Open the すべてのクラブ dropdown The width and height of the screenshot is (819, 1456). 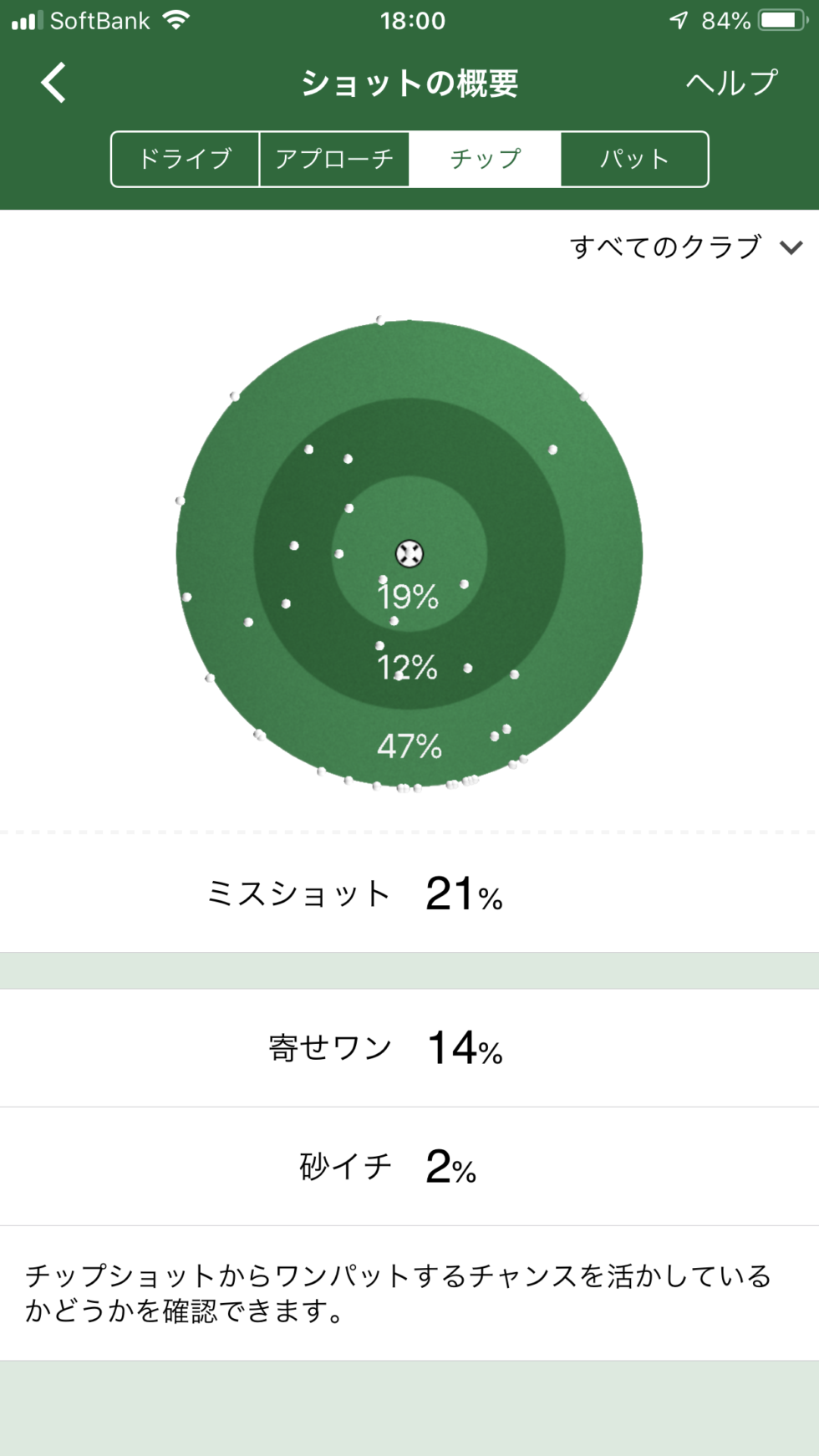click(666, 247)
